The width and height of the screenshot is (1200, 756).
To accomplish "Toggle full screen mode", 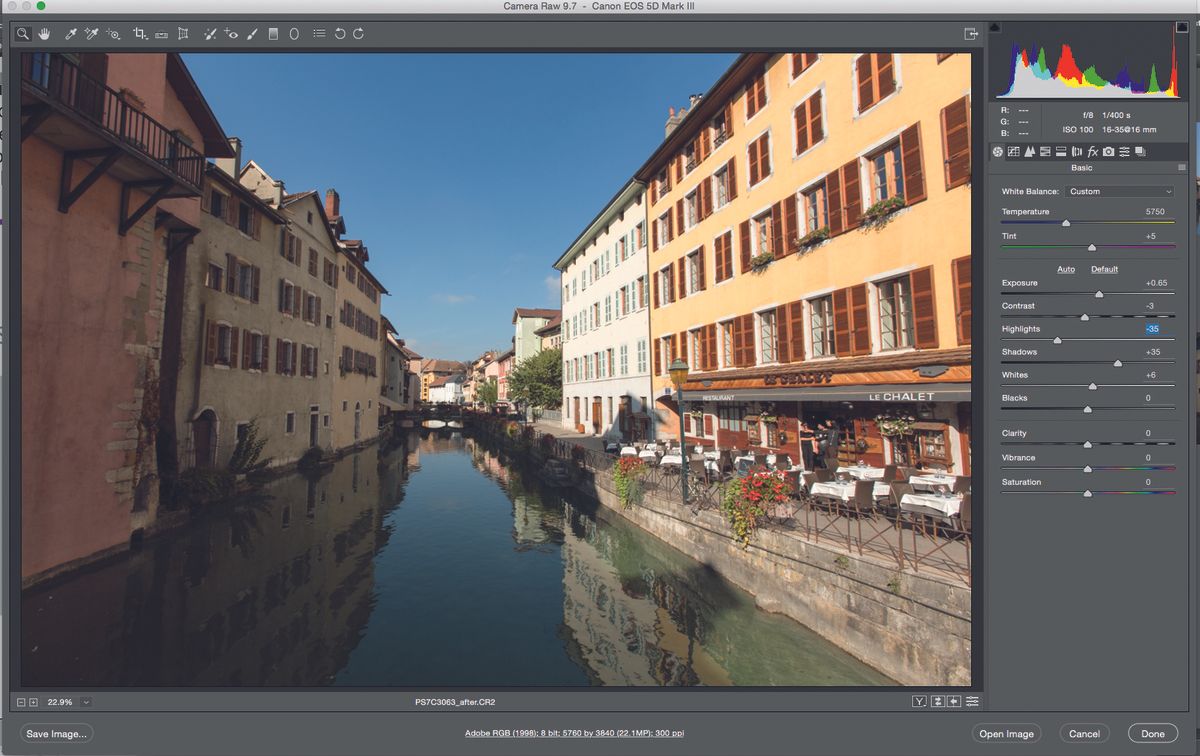I will [x=969, y=33].
